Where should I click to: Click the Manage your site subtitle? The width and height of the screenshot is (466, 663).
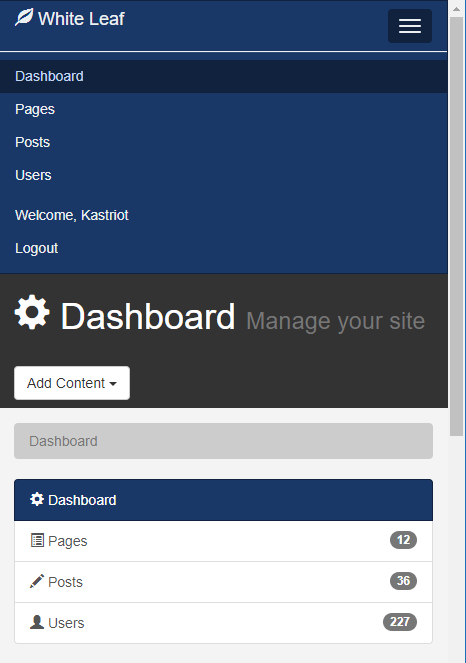[x=335, y=321]
